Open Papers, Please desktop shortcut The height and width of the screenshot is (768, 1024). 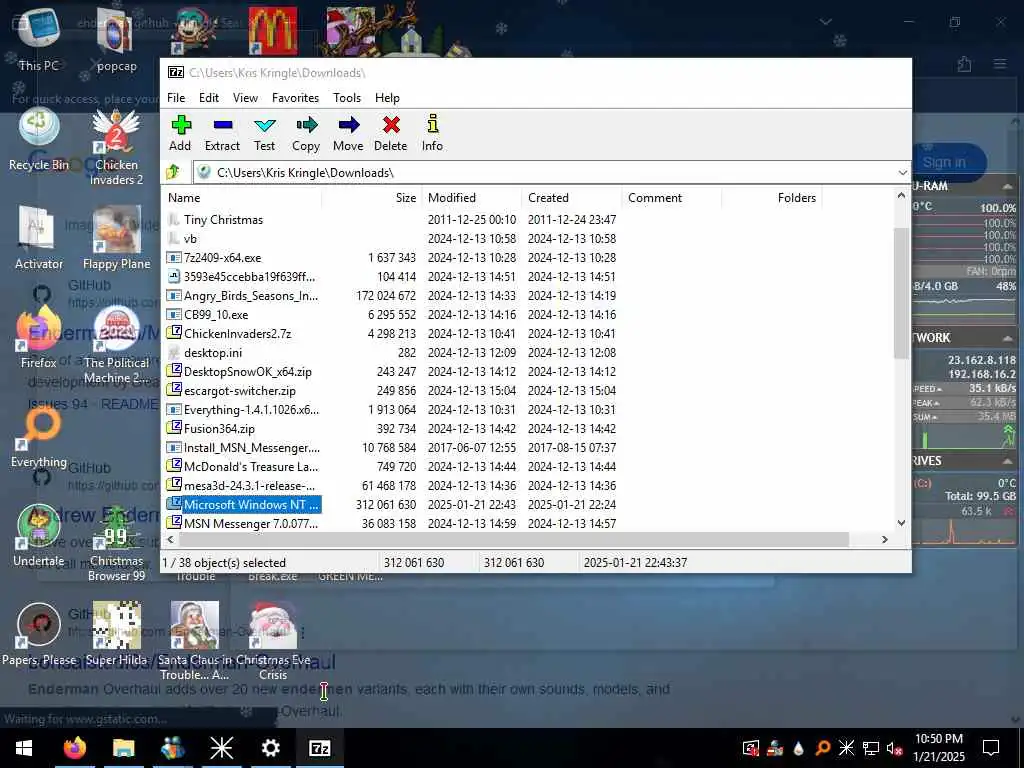click(39, 634)
